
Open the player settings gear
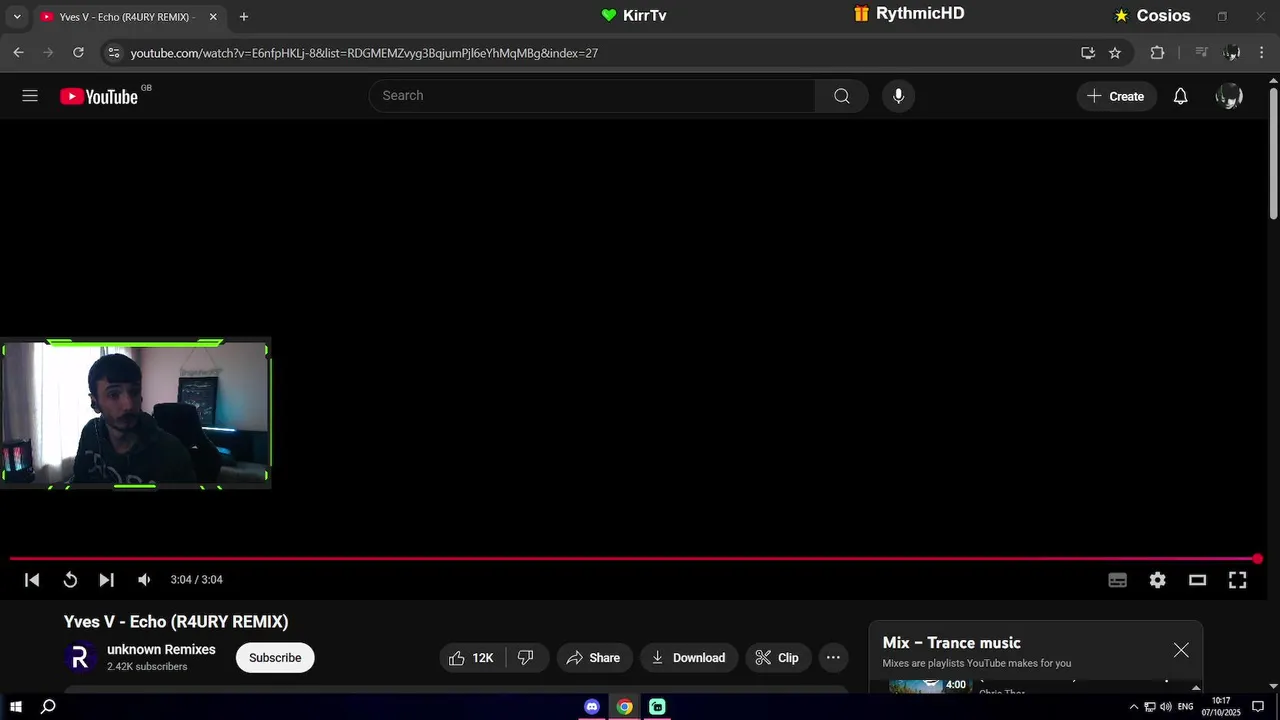pyautogui.click(x=1157, y=580)
